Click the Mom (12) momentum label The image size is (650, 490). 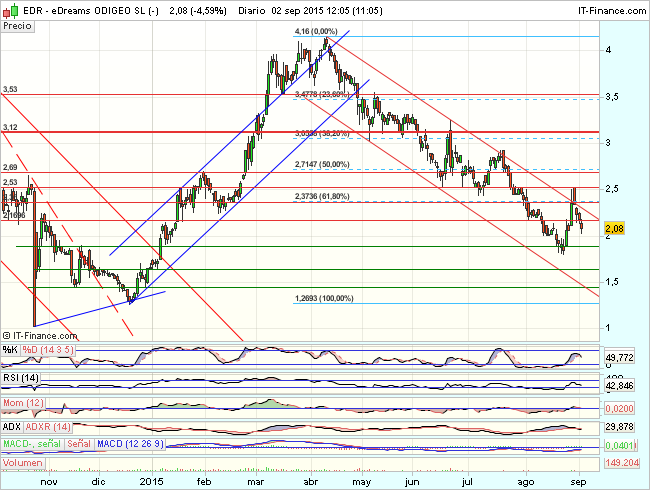(24, 402)
